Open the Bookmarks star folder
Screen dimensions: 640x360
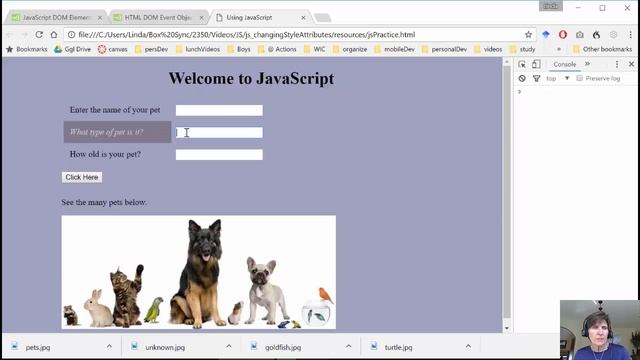(27, 49)
